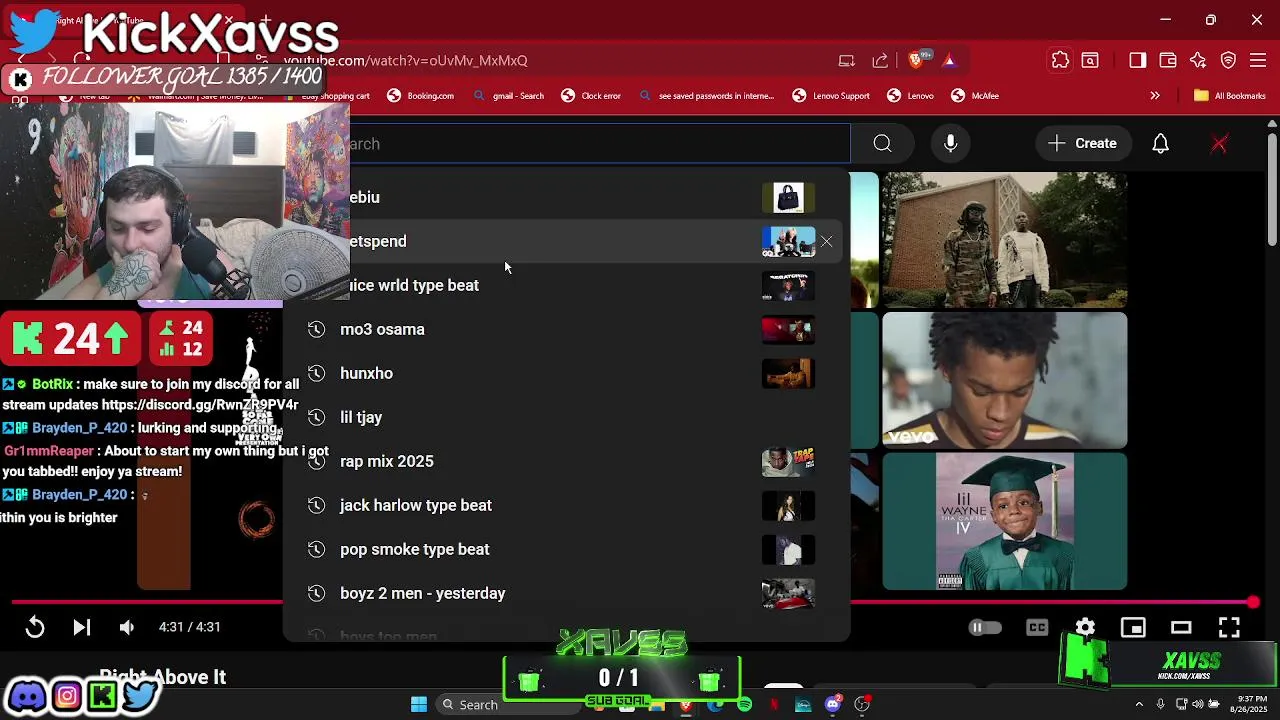Toggle theater mode view
The image size is (1280, 720).
point(1181,627)
